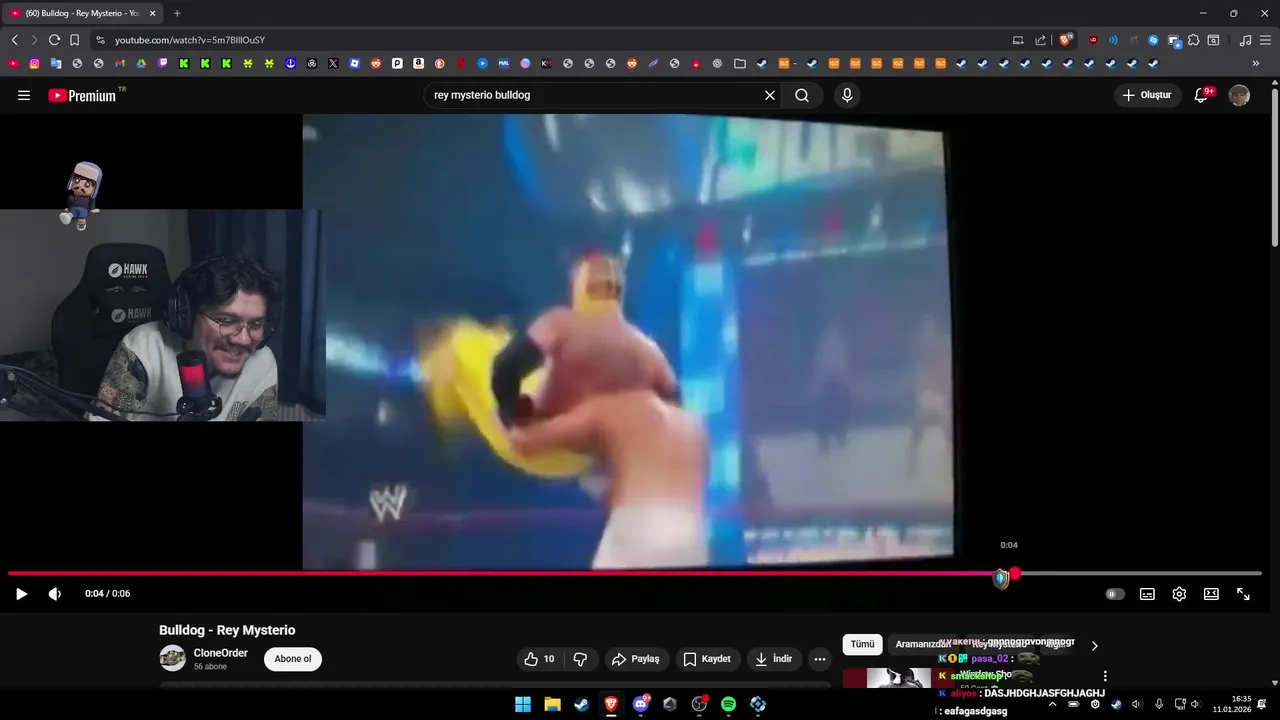Image resolution: width=1280 pixels, height=720 pixels.
Task: Click the red scrubber handle on timeline
Action: (1015, 573)
